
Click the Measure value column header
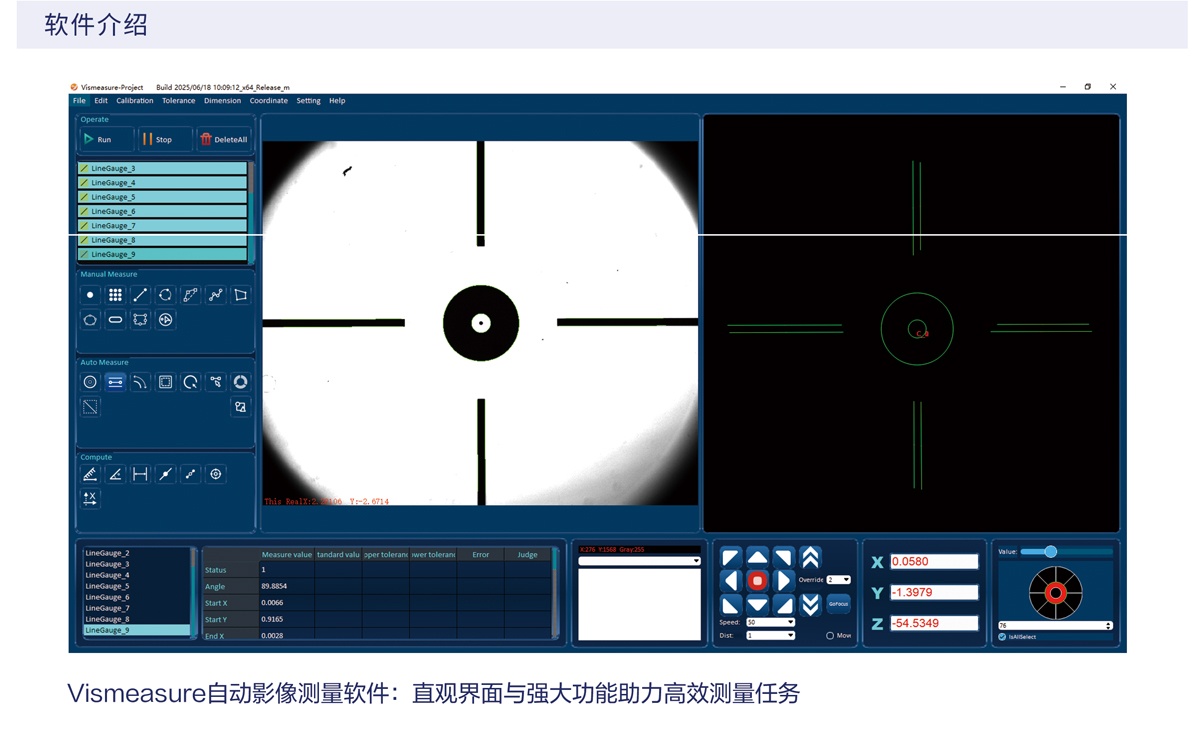[x=286, y=554]
